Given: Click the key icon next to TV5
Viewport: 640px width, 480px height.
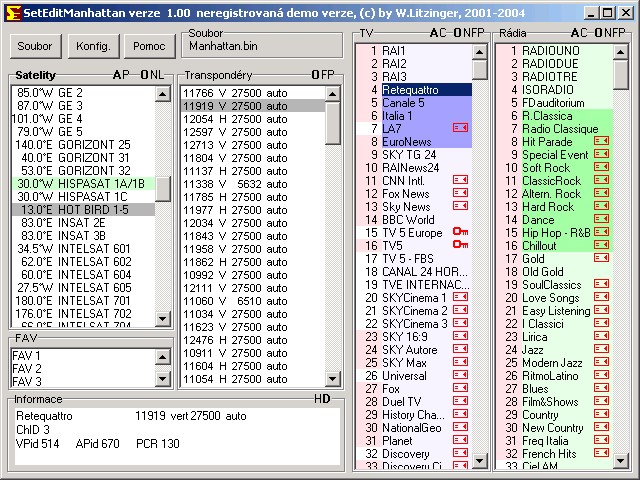Looking at the screenshot, I should [460, 246].
